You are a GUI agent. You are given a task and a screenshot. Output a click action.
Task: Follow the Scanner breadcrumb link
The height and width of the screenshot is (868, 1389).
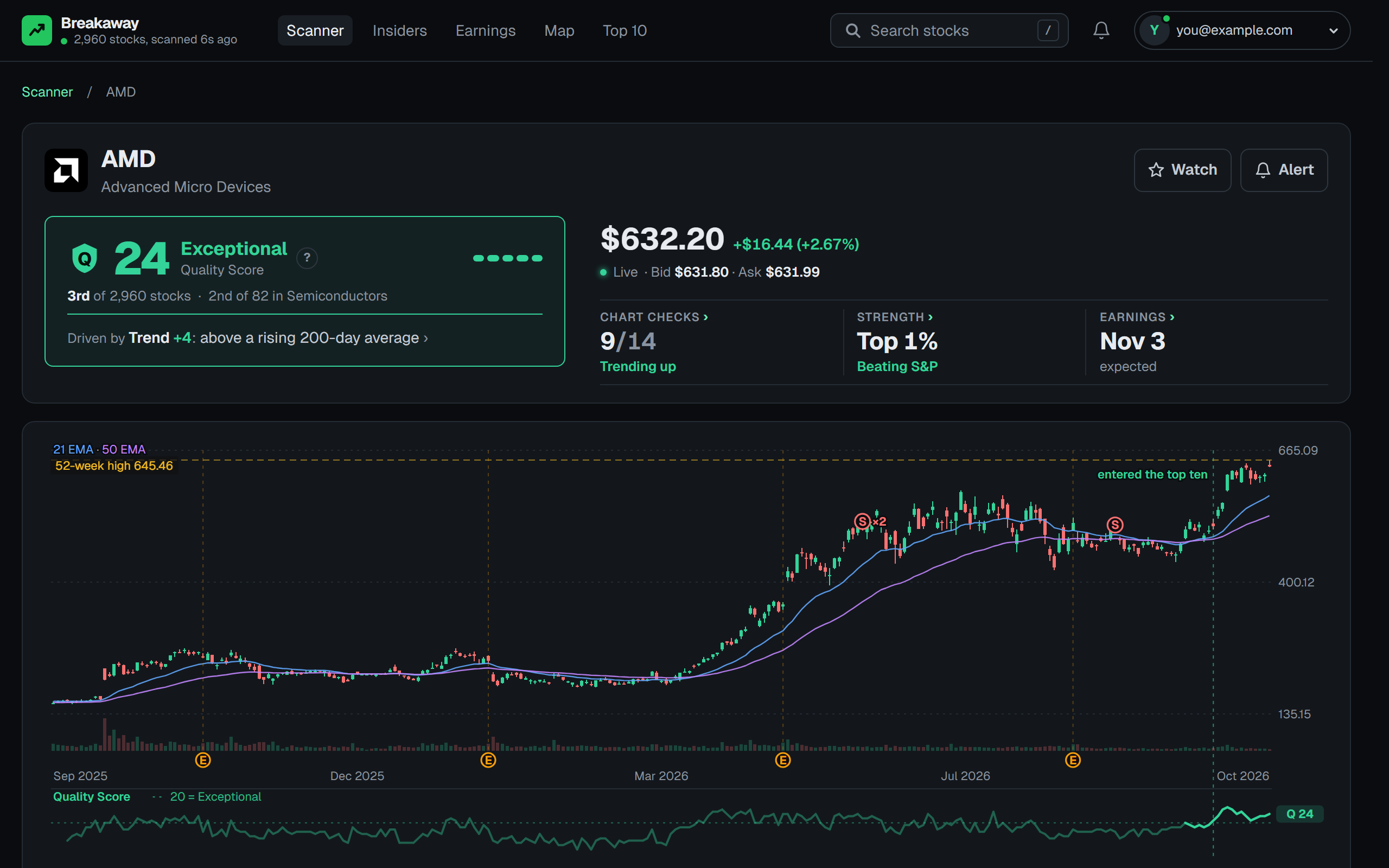[x=47, y=92]
